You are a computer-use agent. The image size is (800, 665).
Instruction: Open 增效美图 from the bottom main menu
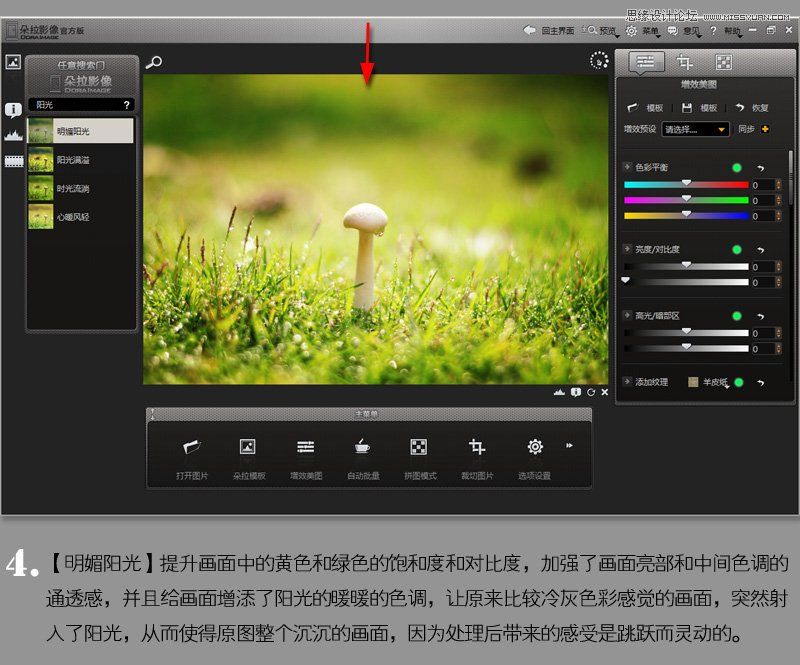point(308,447)
